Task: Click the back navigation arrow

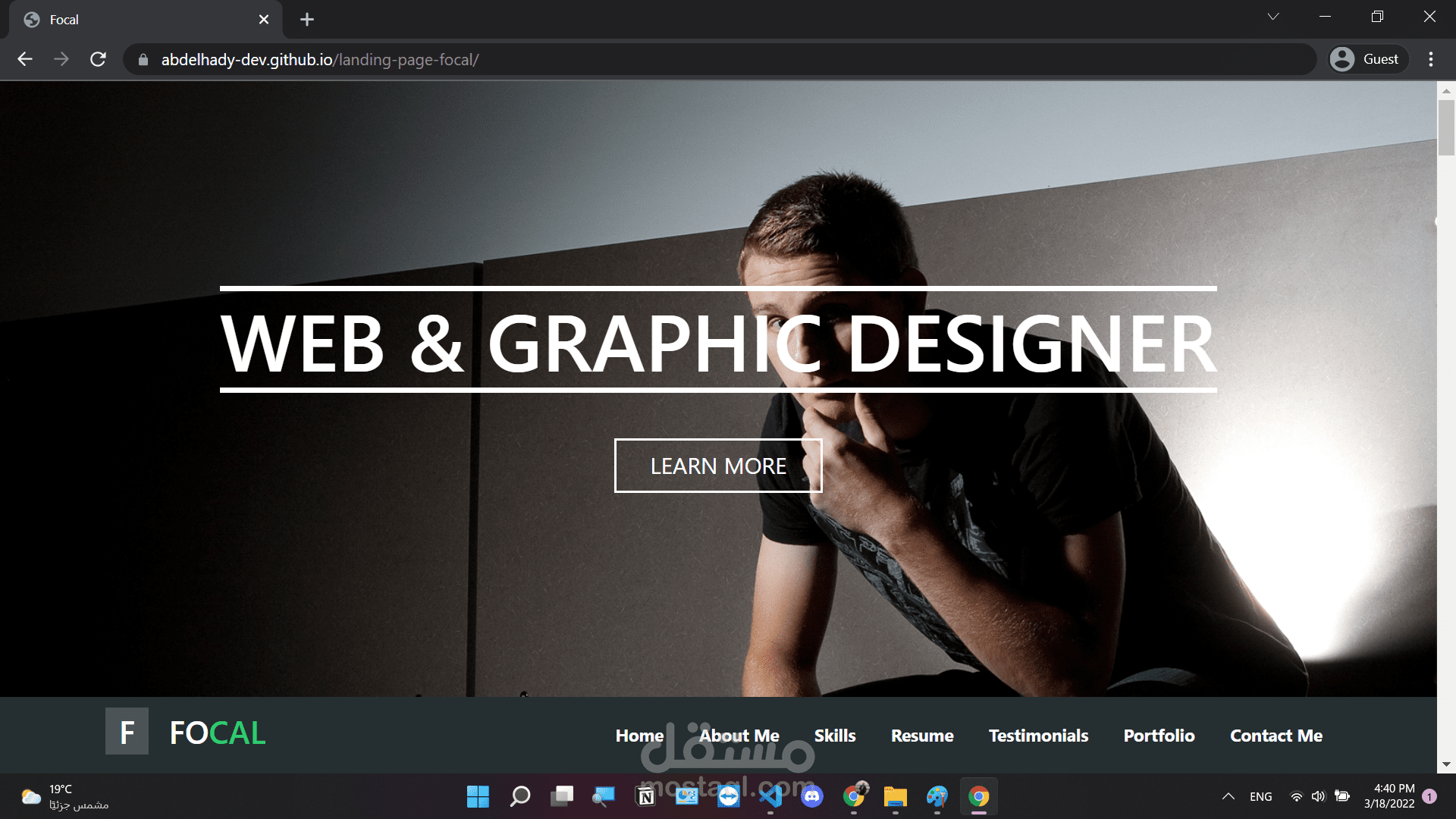Action: [25, 58]
